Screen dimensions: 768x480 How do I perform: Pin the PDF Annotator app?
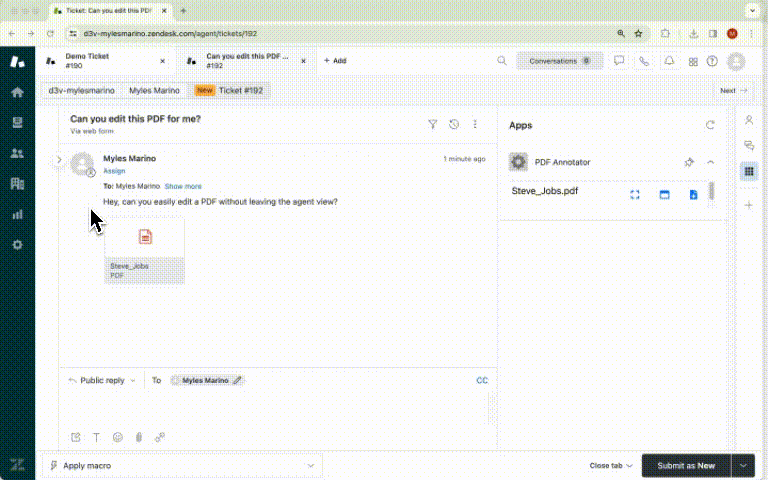coord(688,162)
